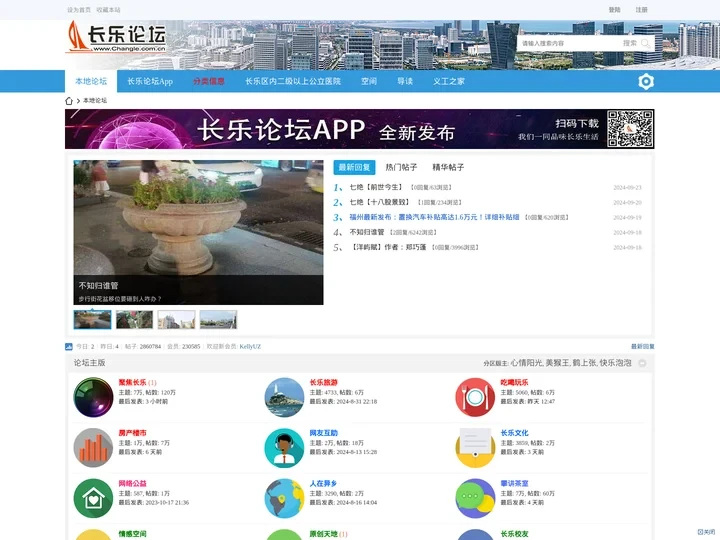Open 长乐区内二级以上公立医院 menu item
This screenshot has width=720, height=540.
pos(293,81)
